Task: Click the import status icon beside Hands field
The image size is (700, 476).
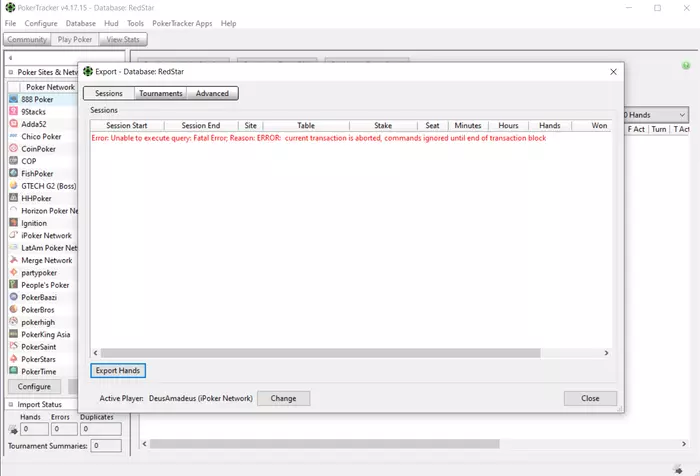Action: coord(13,430)
